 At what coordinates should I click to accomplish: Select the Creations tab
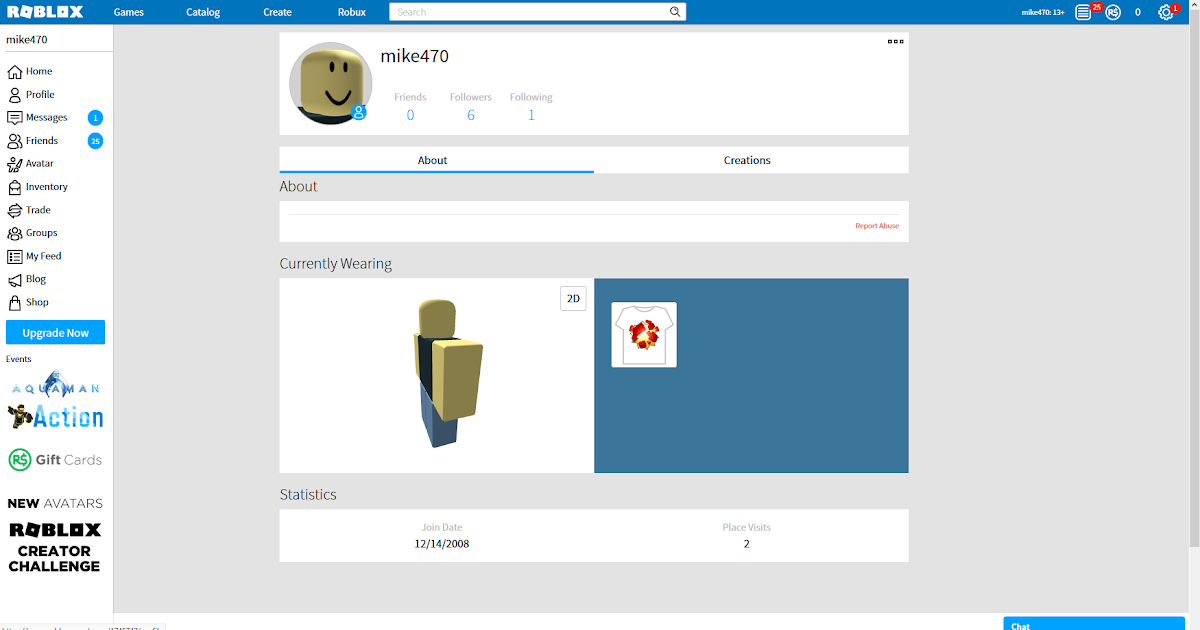751,160
